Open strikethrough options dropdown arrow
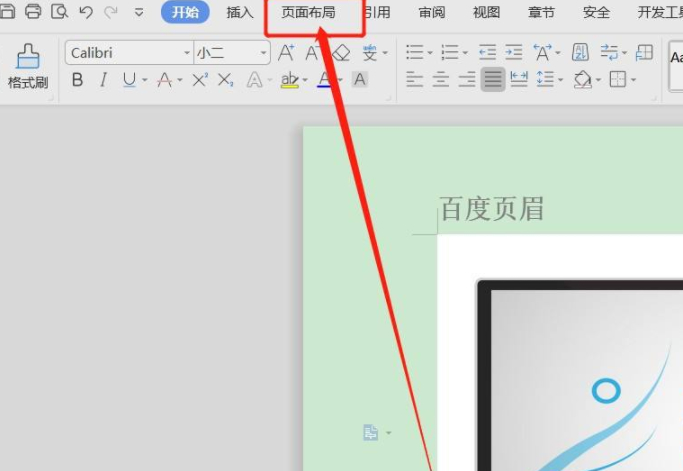The height and width of the screenshot is (471, 683). coord(179,80)
